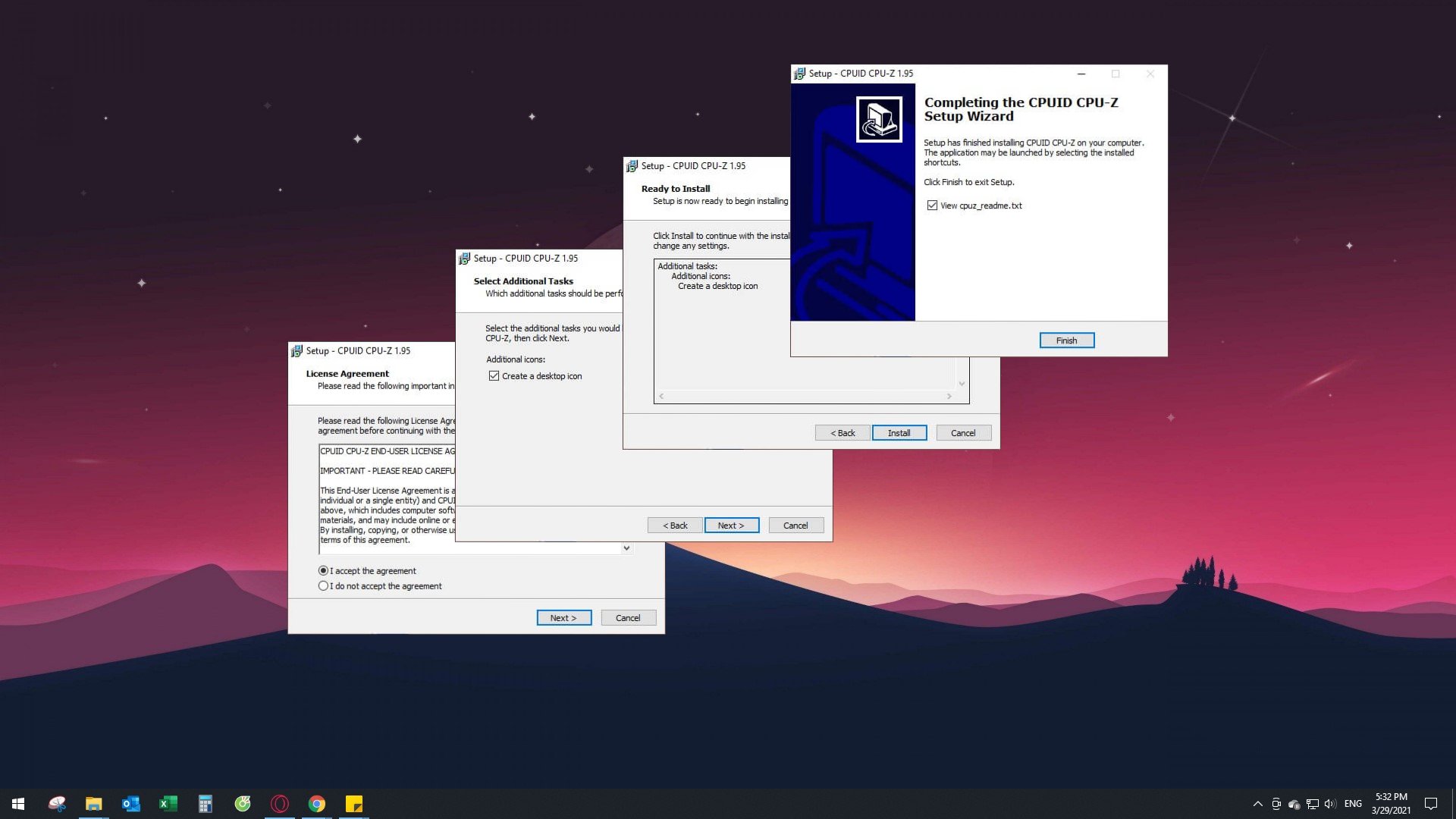This screenshot has width=1456, height=819.
Task: Show hidden system tray icons
Action: pyautogui.click(x=1257, y=804)
